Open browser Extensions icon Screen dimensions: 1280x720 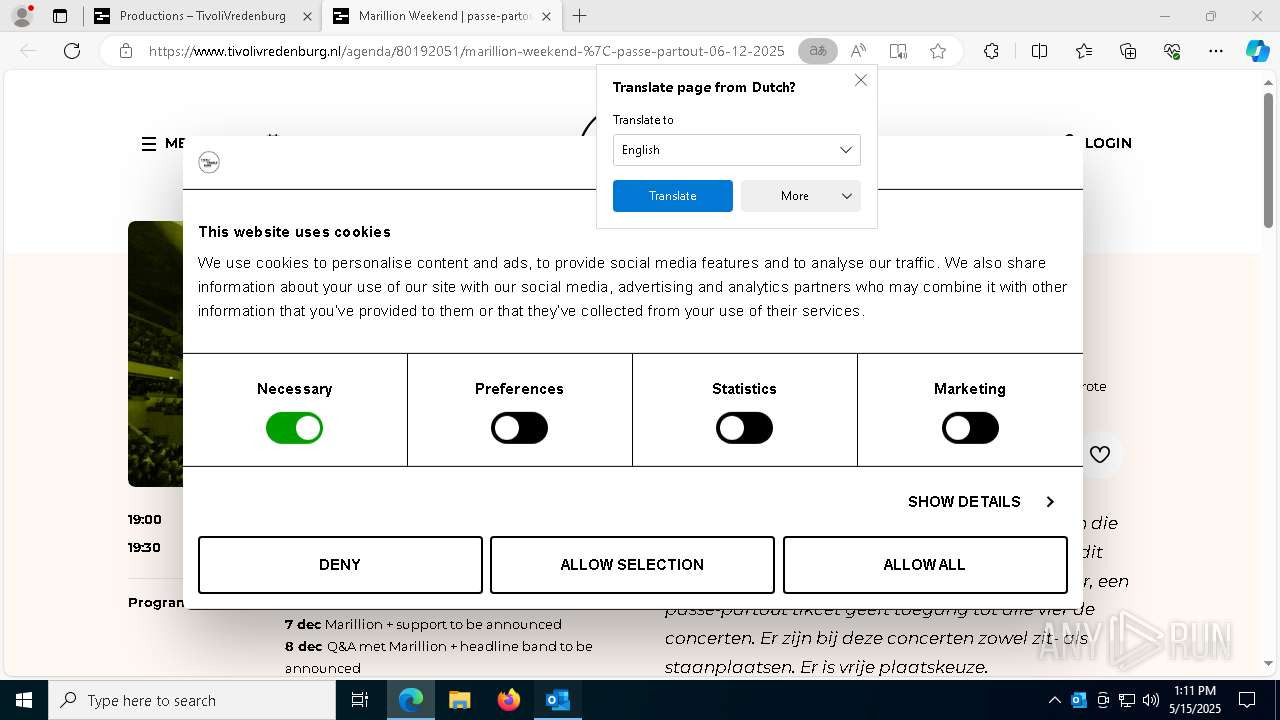click(991, 51)
